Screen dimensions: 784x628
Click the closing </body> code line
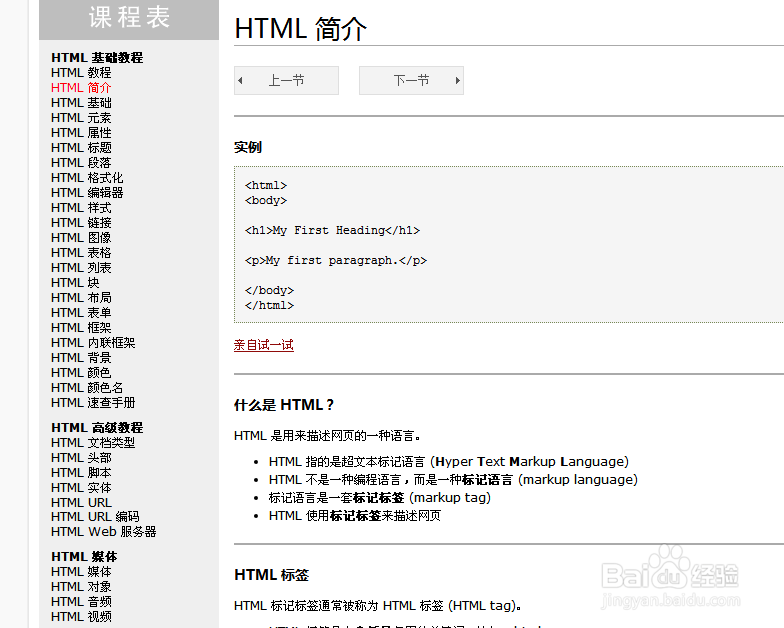(270, 290)
